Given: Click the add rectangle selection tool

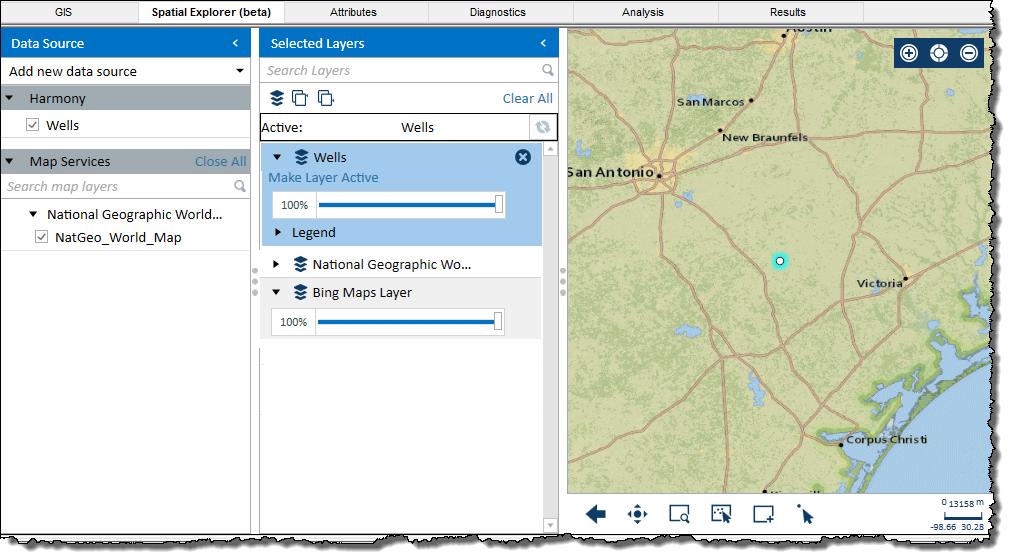Looking at the screenshot, I should pos(764,515).
